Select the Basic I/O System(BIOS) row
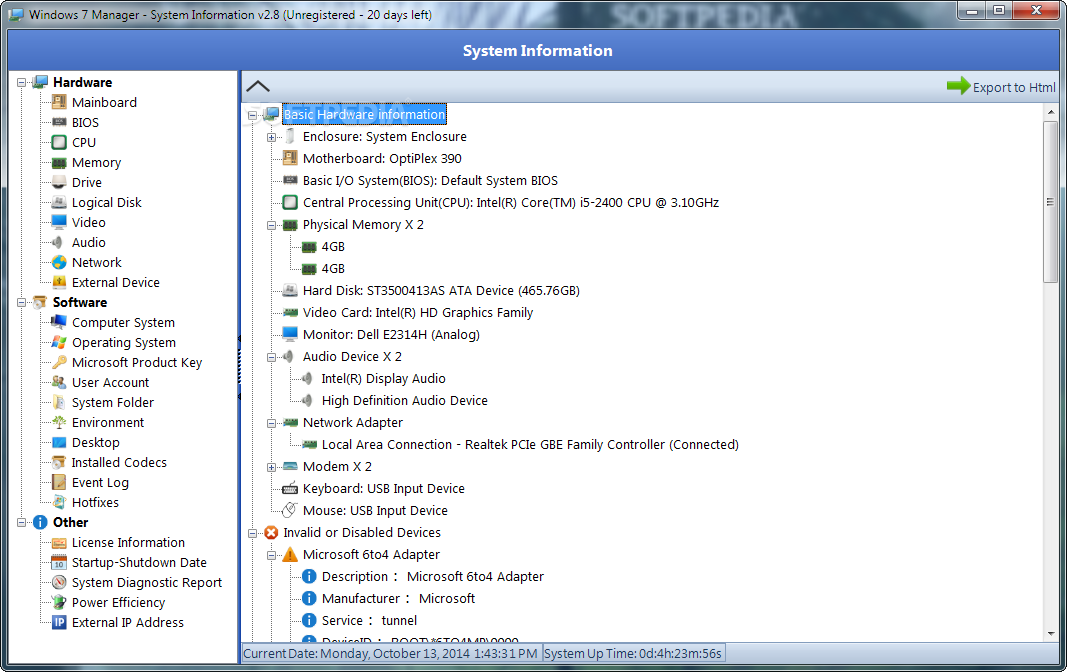 (430, 180)
